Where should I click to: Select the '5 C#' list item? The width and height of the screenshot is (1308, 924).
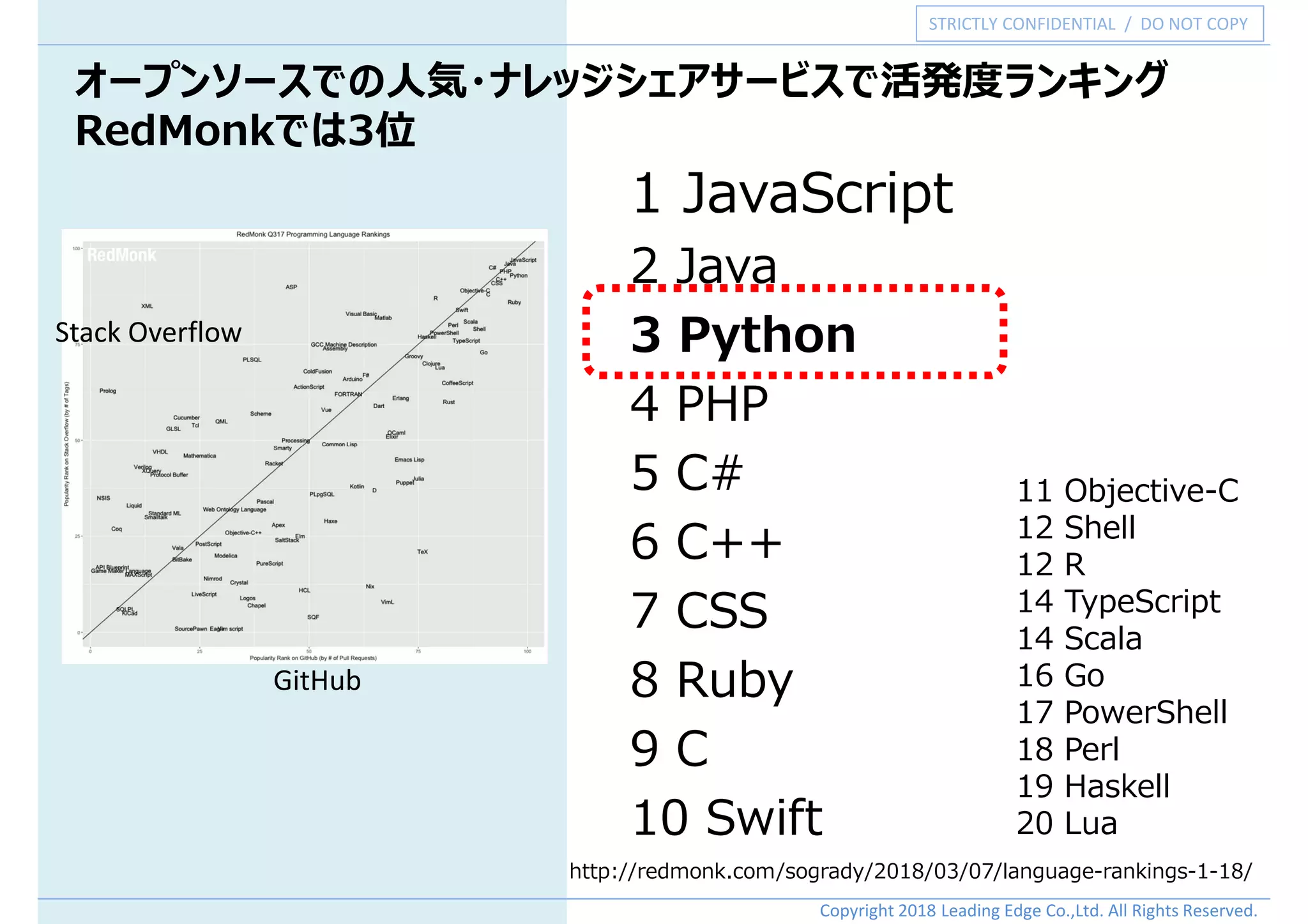pyautogui.click(x=687, y=473)
